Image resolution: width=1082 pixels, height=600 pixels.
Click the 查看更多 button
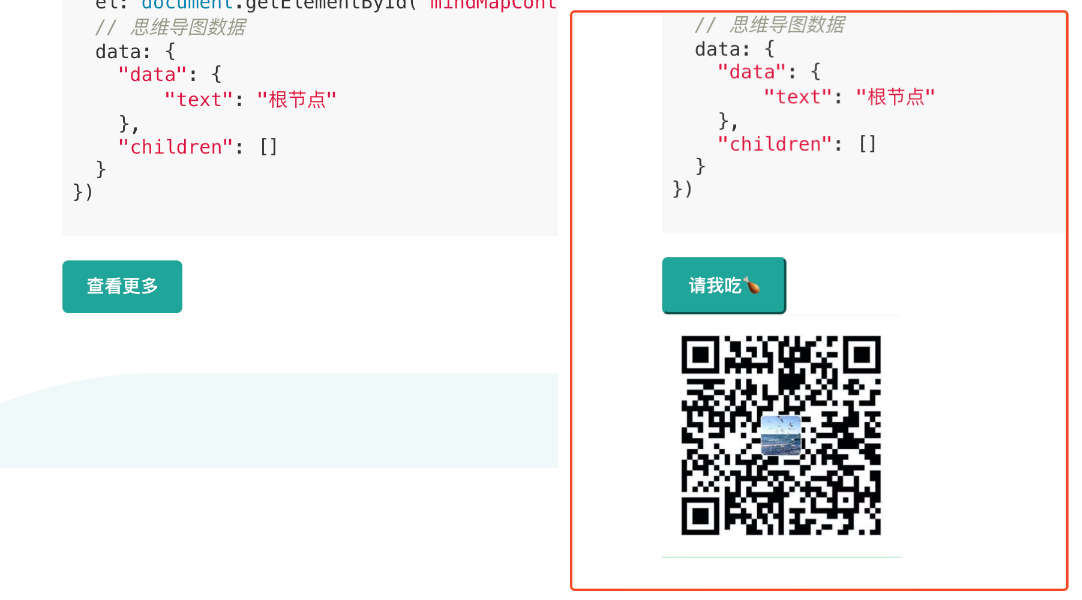pos(122,286)
